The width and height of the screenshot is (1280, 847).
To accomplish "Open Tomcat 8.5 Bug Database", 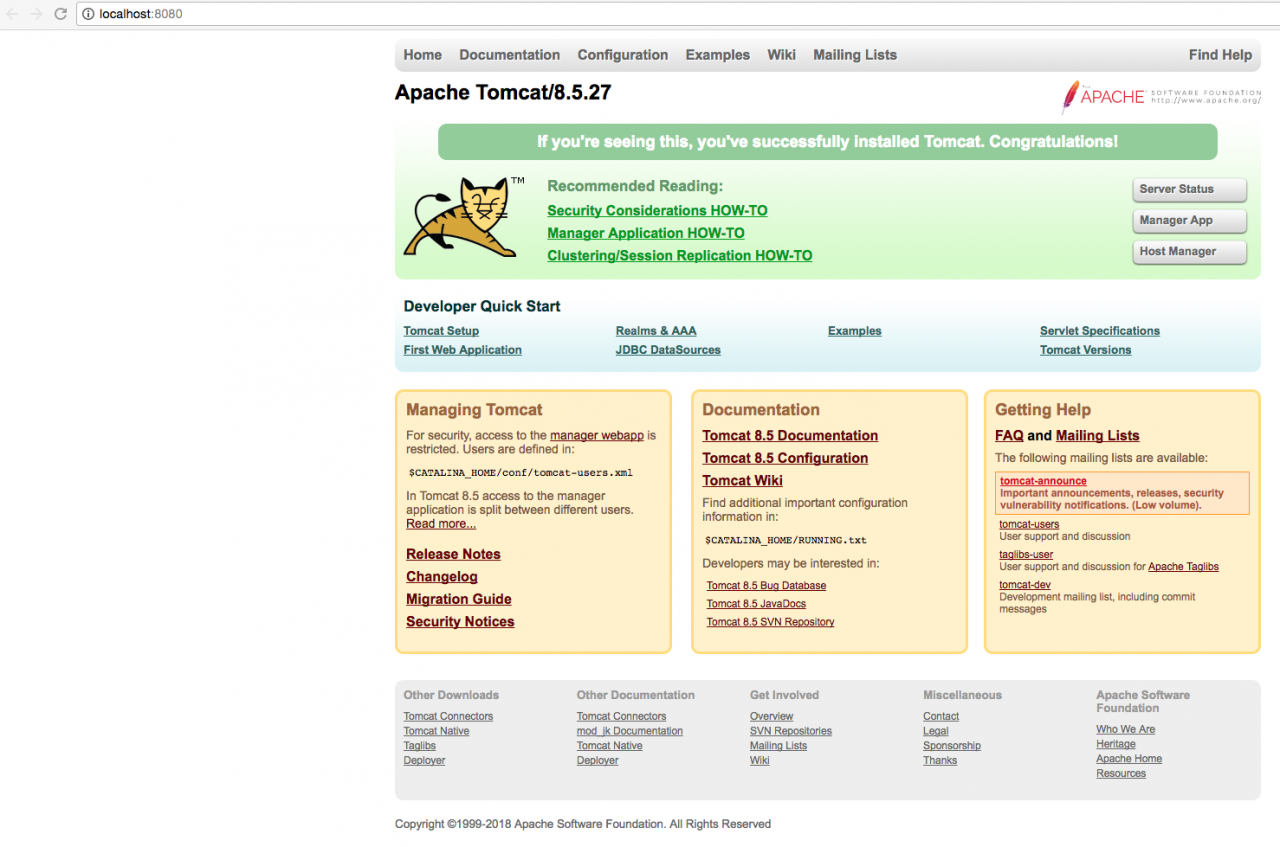I will [x=766, y=585].
